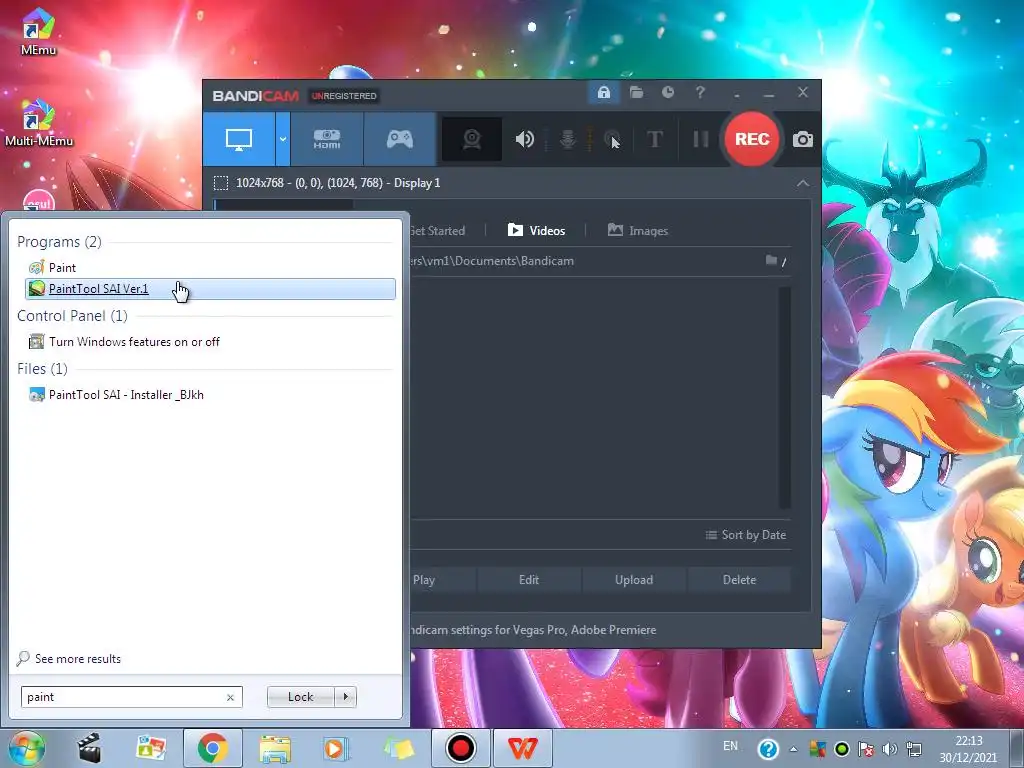Toggle microphone recording icon
Image resolution: width=1024 pixels, height=768 pixels.
pos(568,139)
